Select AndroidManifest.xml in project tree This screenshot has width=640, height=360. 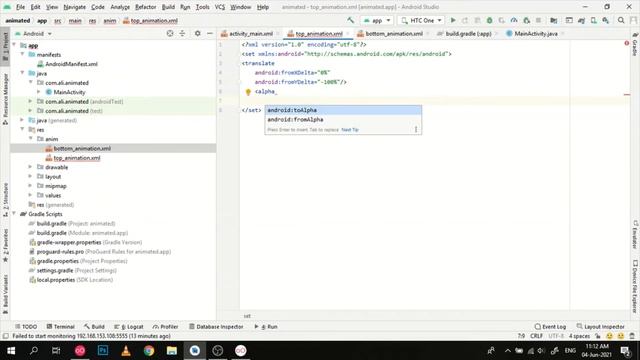click(x=71, y=64)
